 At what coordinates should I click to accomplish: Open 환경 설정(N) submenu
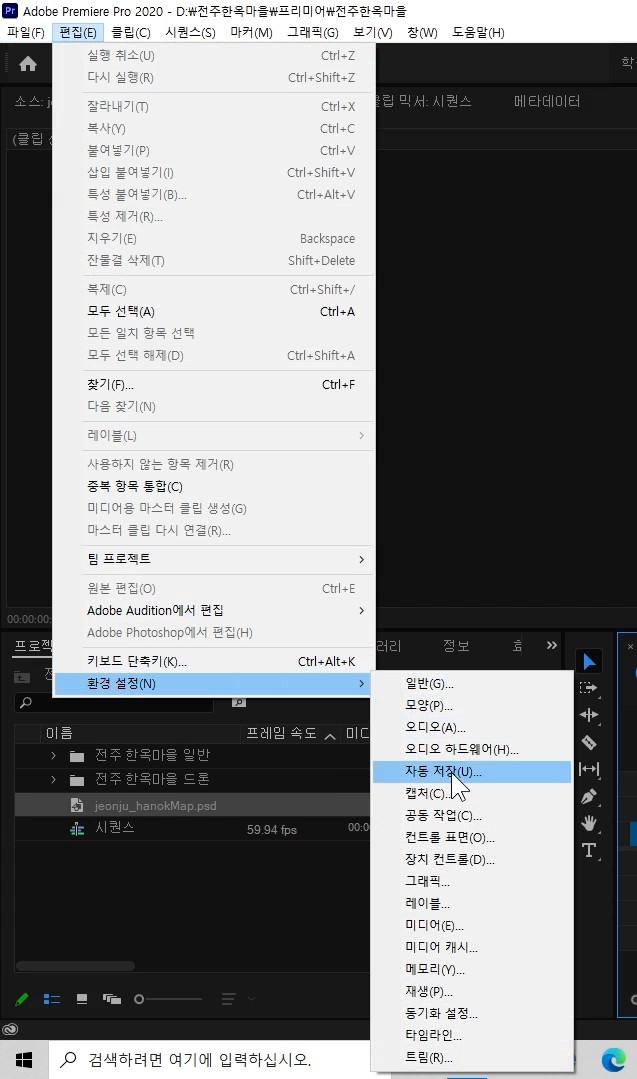coord(214,683)
